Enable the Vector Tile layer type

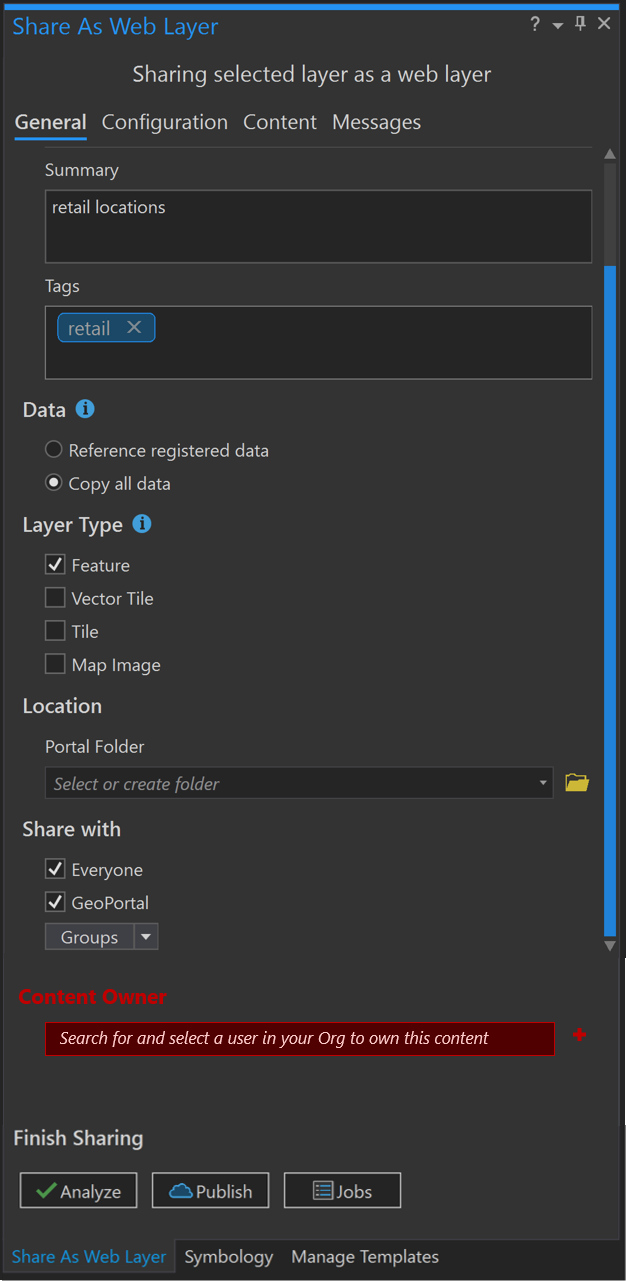click(x=55, y=598)
